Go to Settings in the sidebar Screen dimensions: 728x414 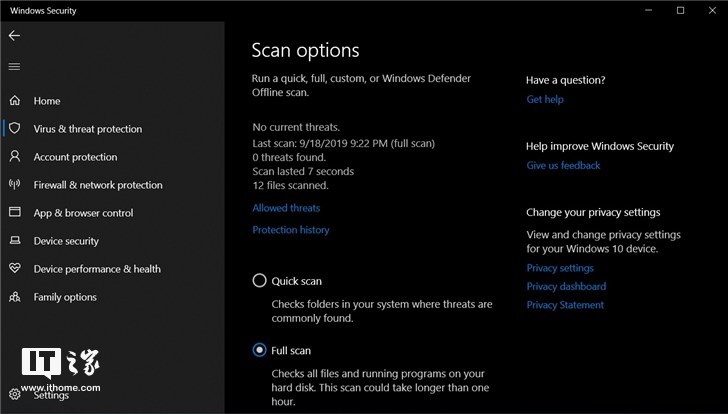tap(50, 395)
